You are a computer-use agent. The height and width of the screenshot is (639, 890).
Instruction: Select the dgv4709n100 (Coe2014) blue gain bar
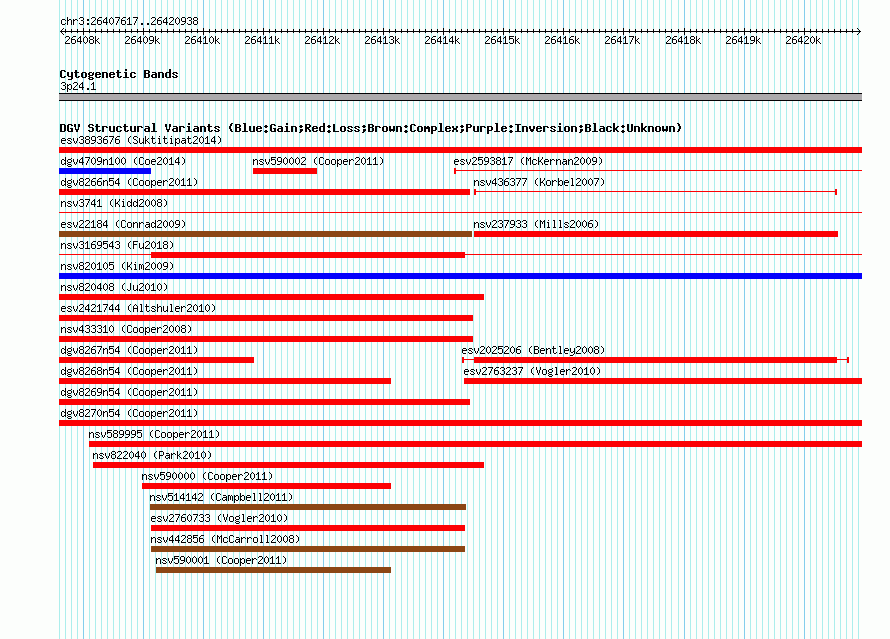pos(105,171)
